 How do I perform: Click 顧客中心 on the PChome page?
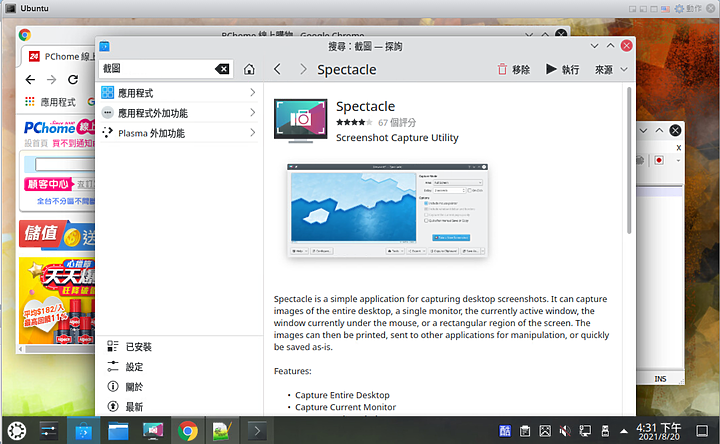click(49, 184)
